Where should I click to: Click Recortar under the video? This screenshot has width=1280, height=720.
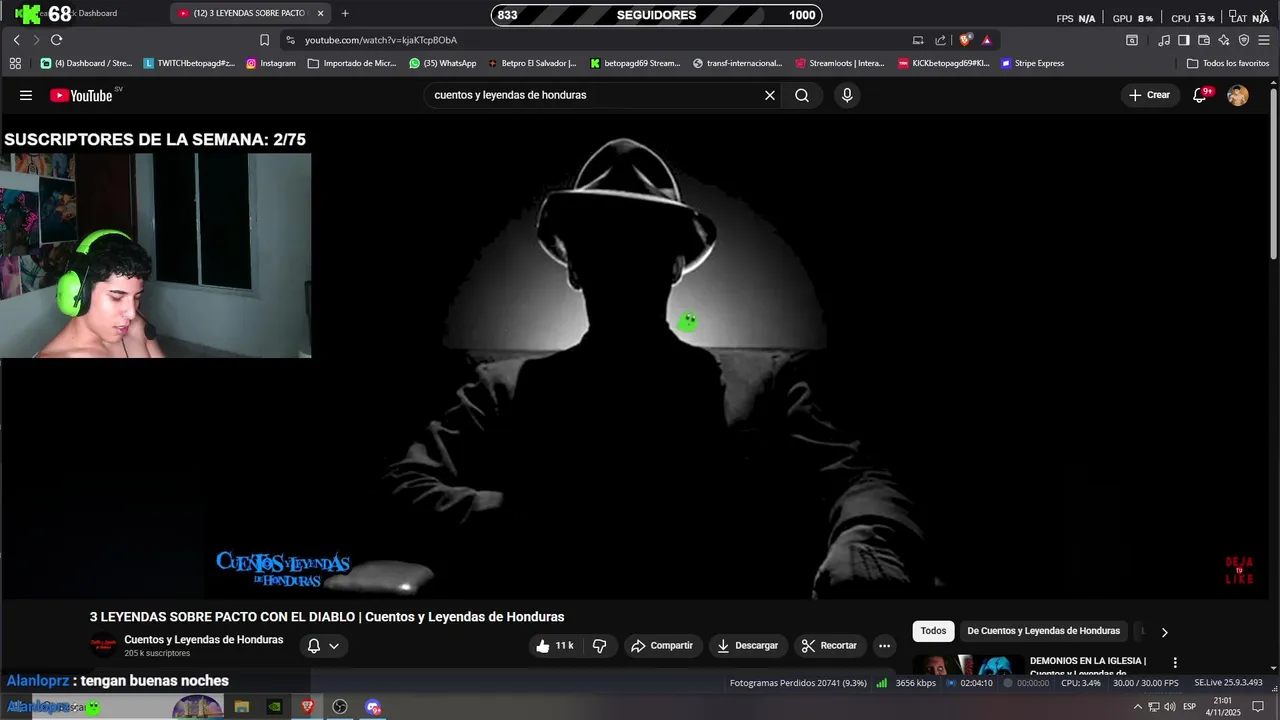(x=830, y=646)
